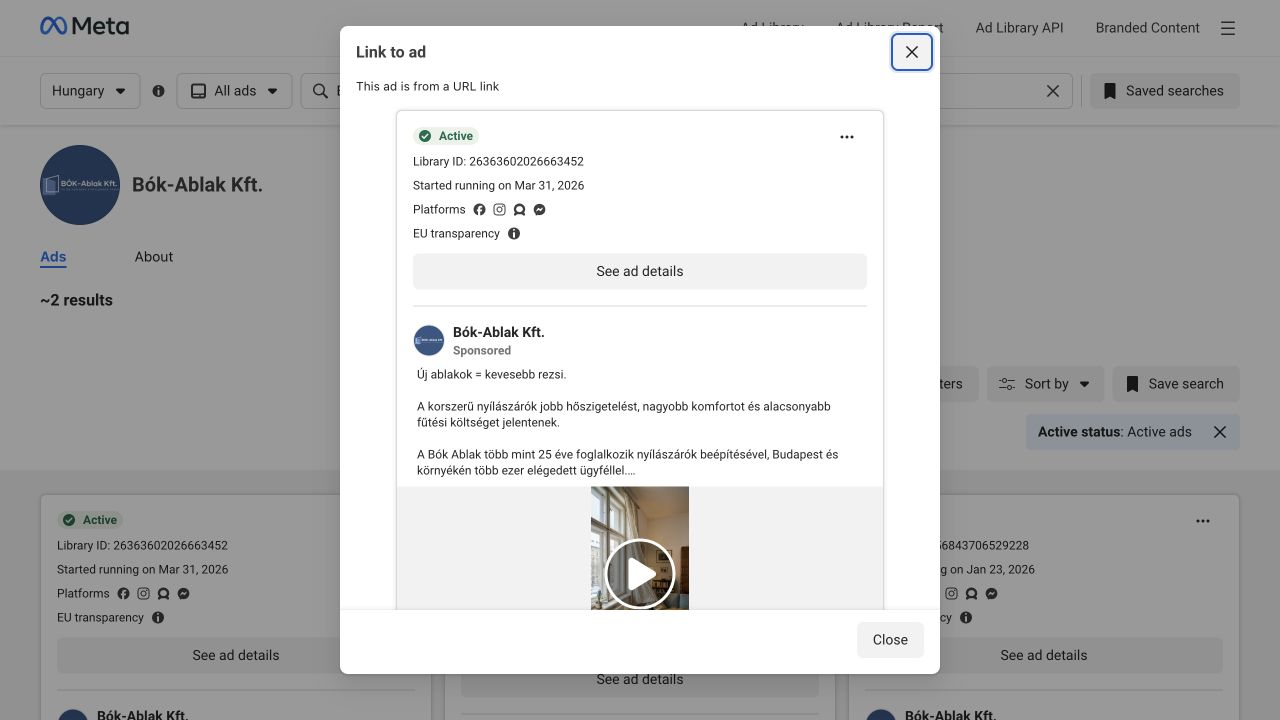Click the search magnifier icon
The height and width of the screenshot is (720, 1280).
[x=320, y=91]
